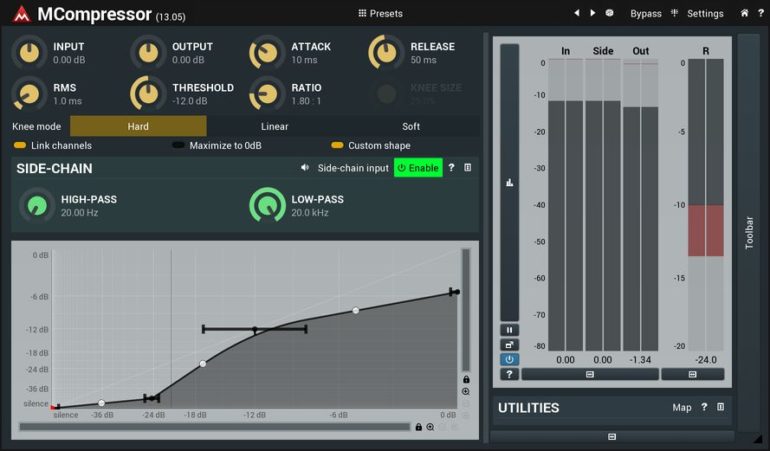Viewport: 770px width, 451px height.
Task: Open help for the Side-chain section
Action: 451,168
